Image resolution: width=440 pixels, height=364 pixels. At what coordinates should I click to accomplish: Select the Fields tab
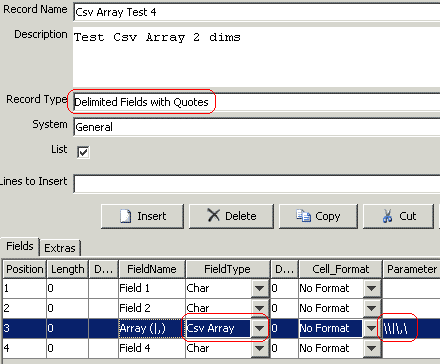(x=20, y=247)
